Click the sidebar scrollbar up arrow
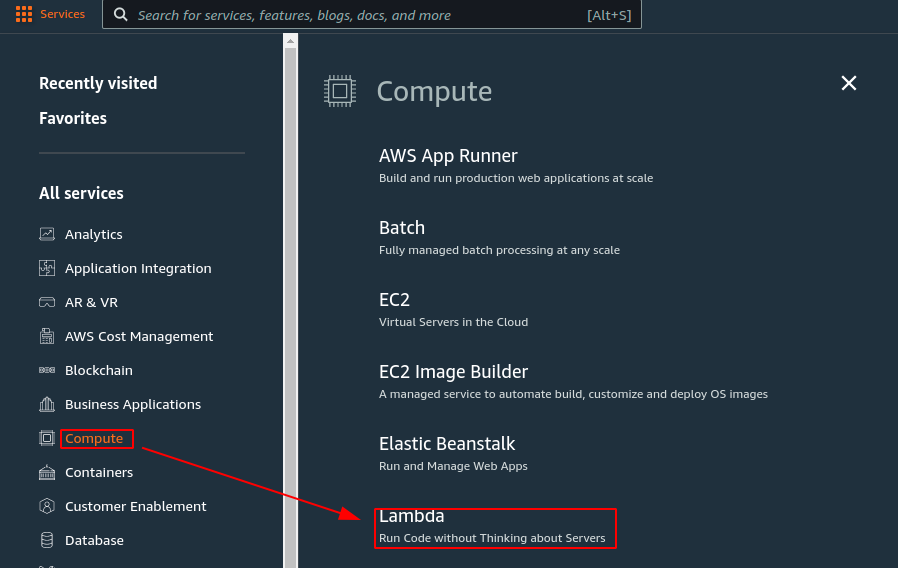 (290, 41)
